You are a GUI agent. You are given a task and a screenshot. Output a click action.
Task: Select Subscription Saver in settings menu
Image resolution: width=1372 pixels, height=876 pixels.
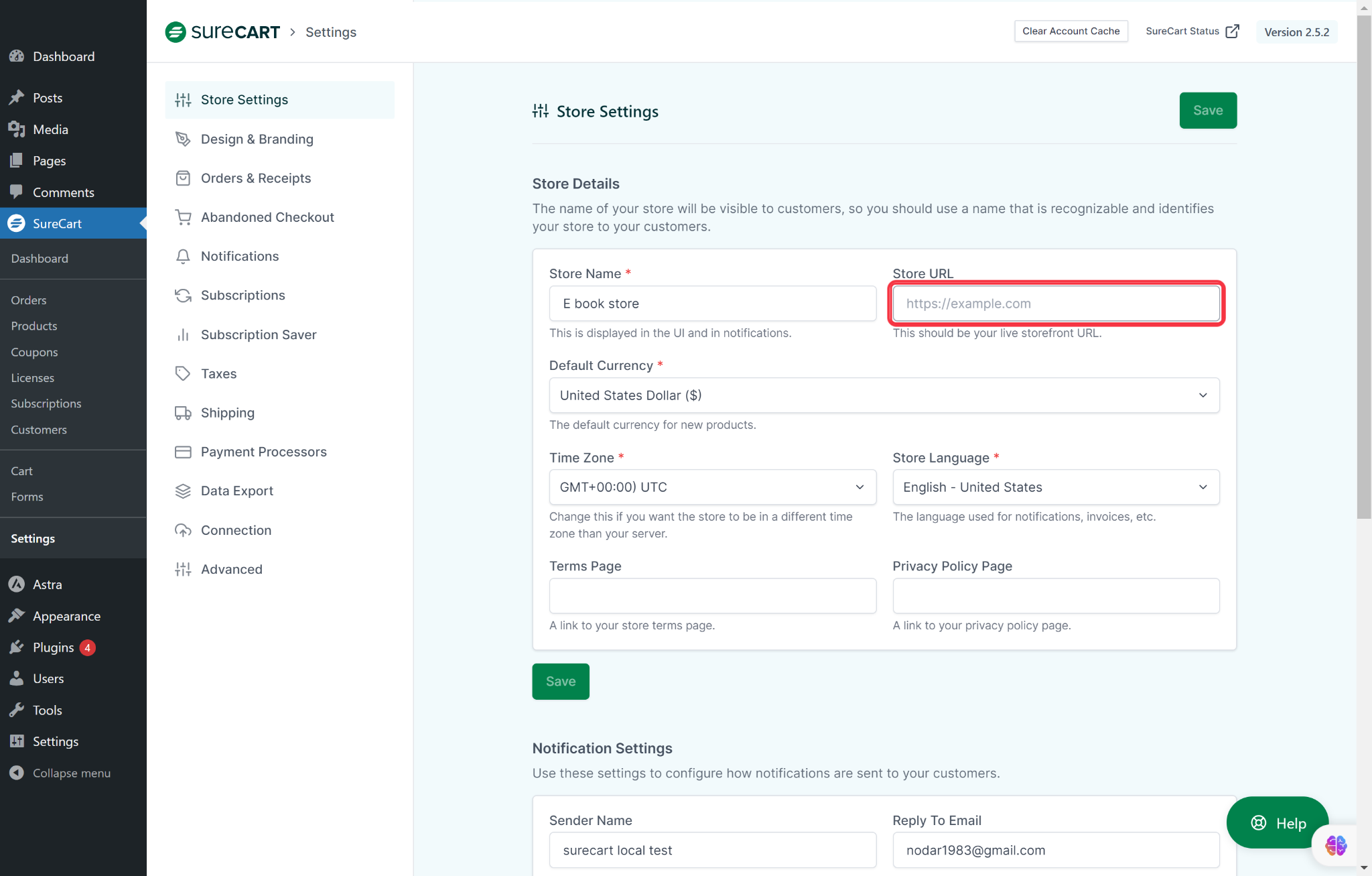tap(259, 334)
